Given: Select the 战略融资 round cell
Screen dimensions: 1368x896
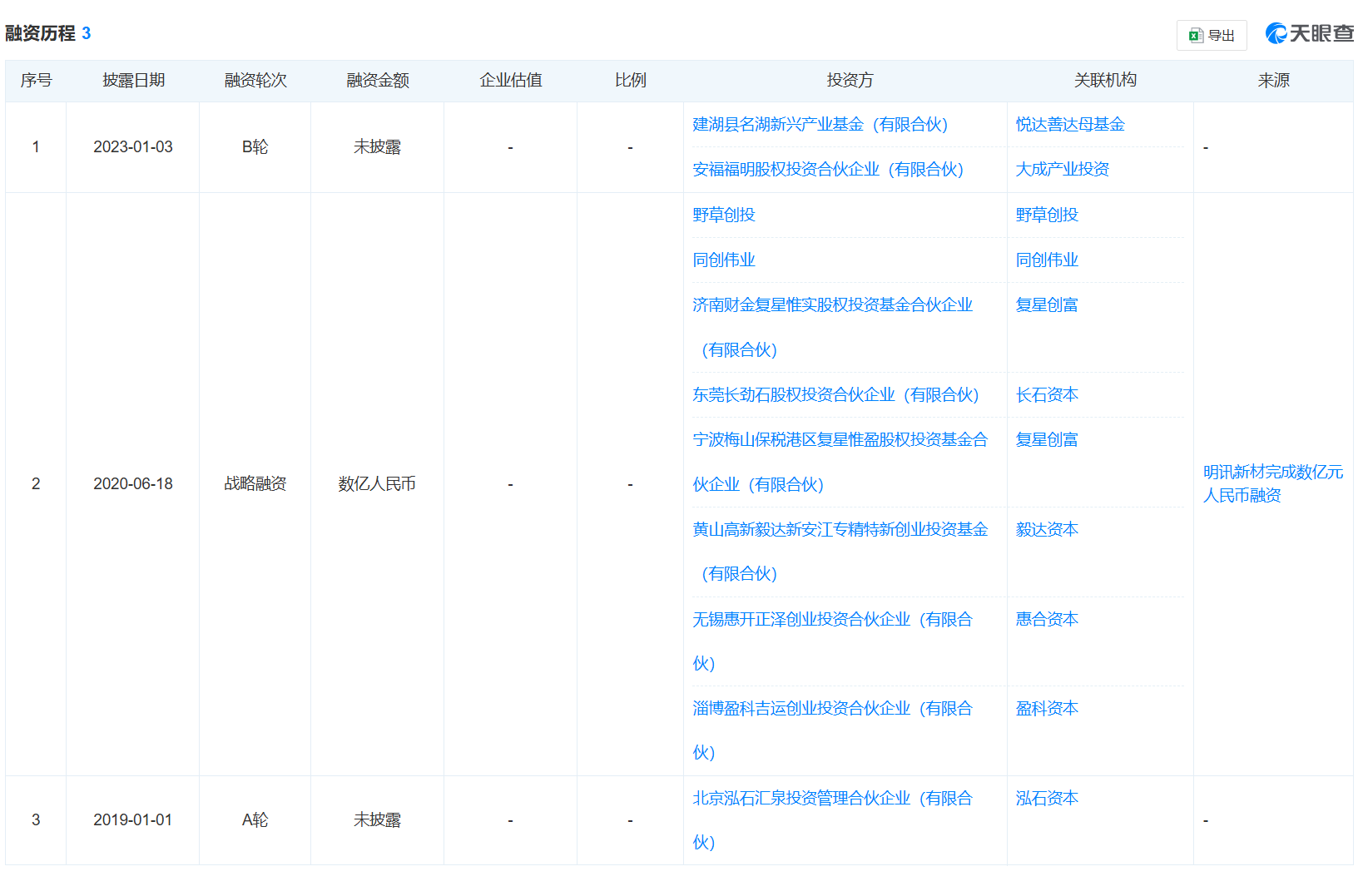Looking at the screenshot, I should click(x=255, y=483).
